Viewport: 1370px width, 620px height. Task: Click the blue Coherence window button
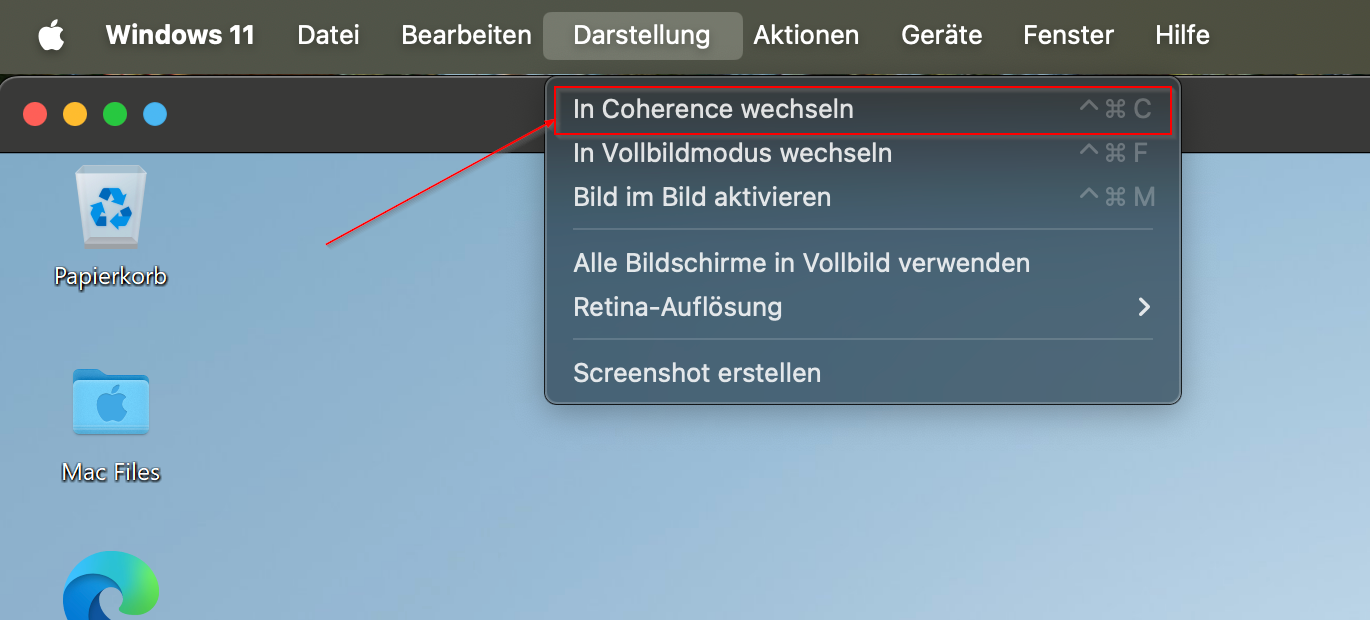(x=155, y=114)
